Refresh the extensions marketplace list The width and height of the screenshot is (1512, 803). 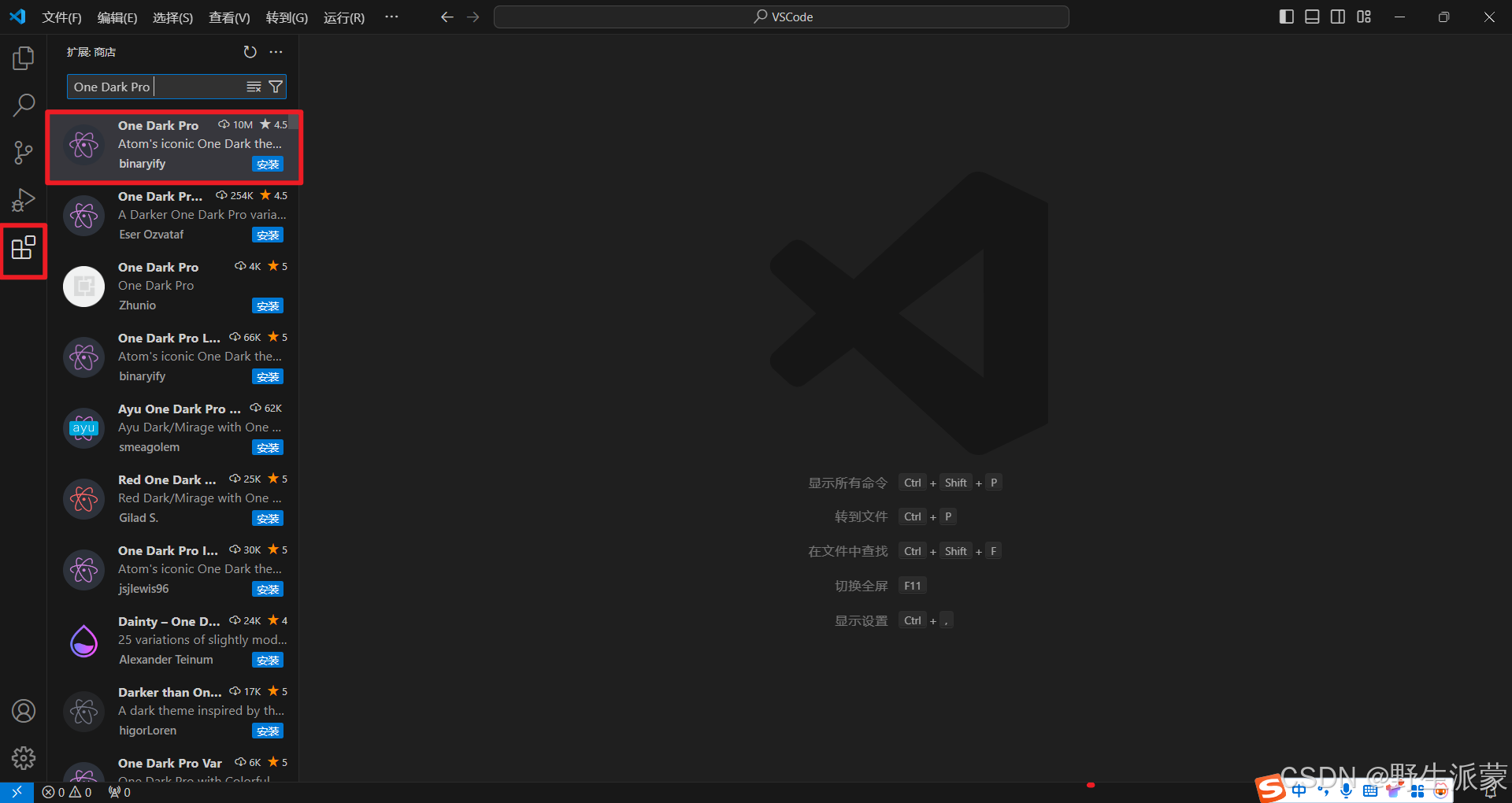[250, 52]
